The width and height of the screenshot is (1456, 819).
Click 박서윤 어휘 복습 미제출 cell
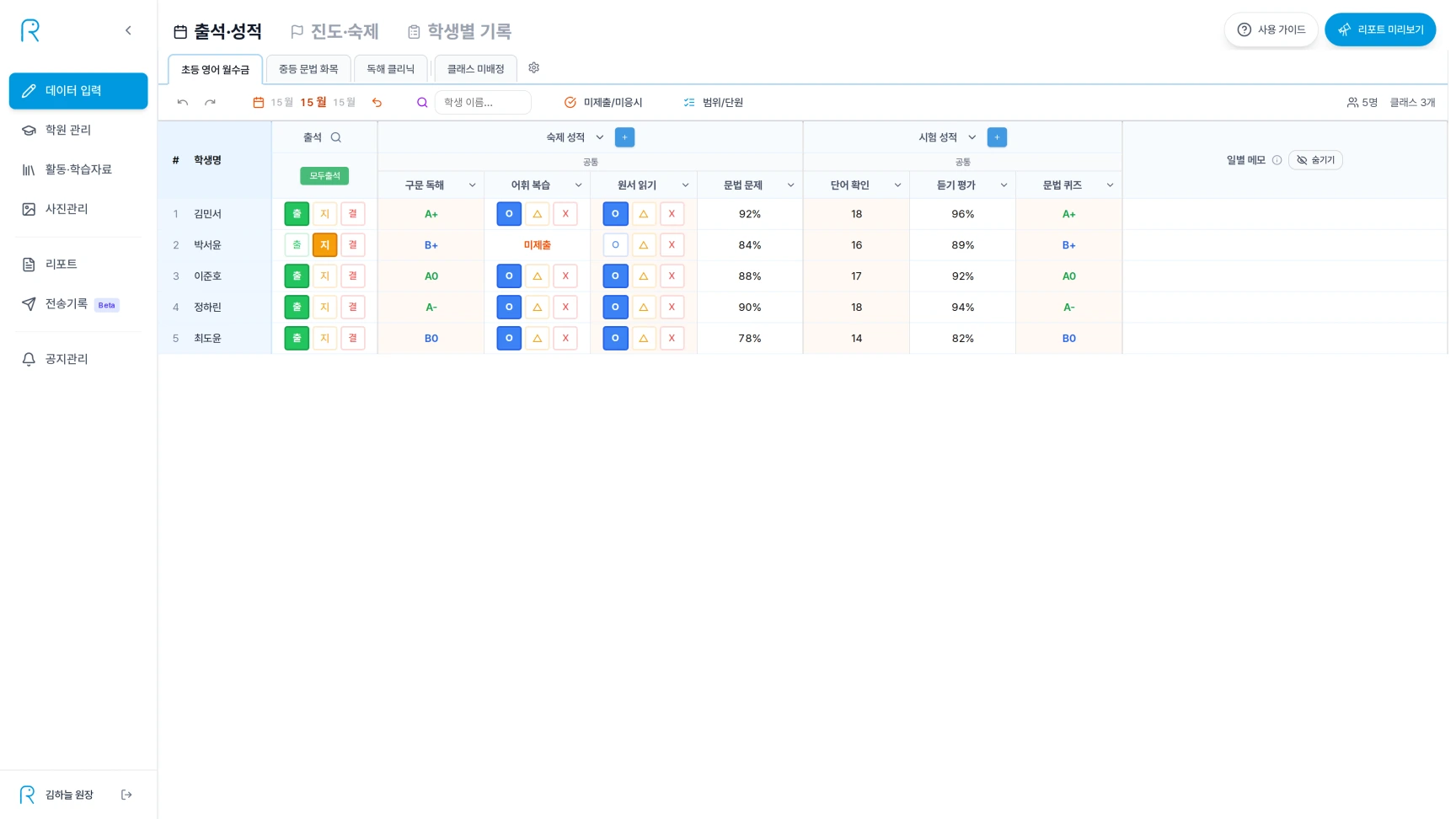[537, 245]
